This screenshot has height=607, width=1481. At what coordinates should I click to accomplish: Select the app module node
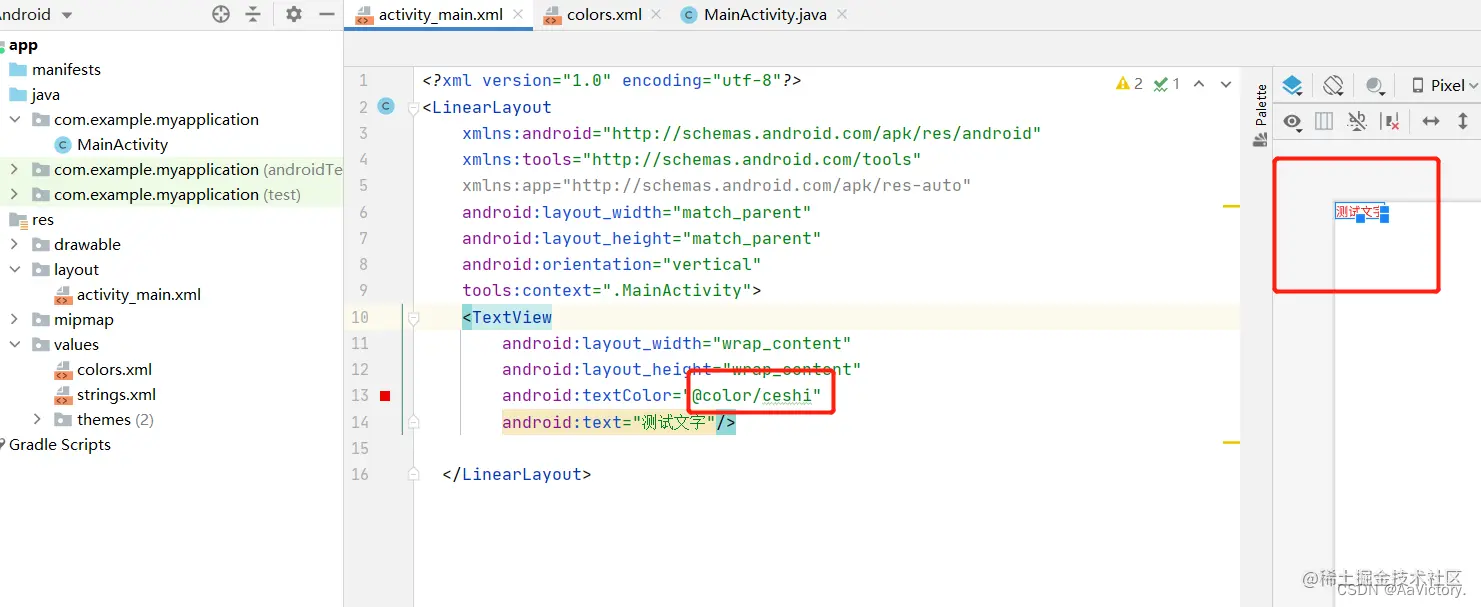(x=23, y=44)
